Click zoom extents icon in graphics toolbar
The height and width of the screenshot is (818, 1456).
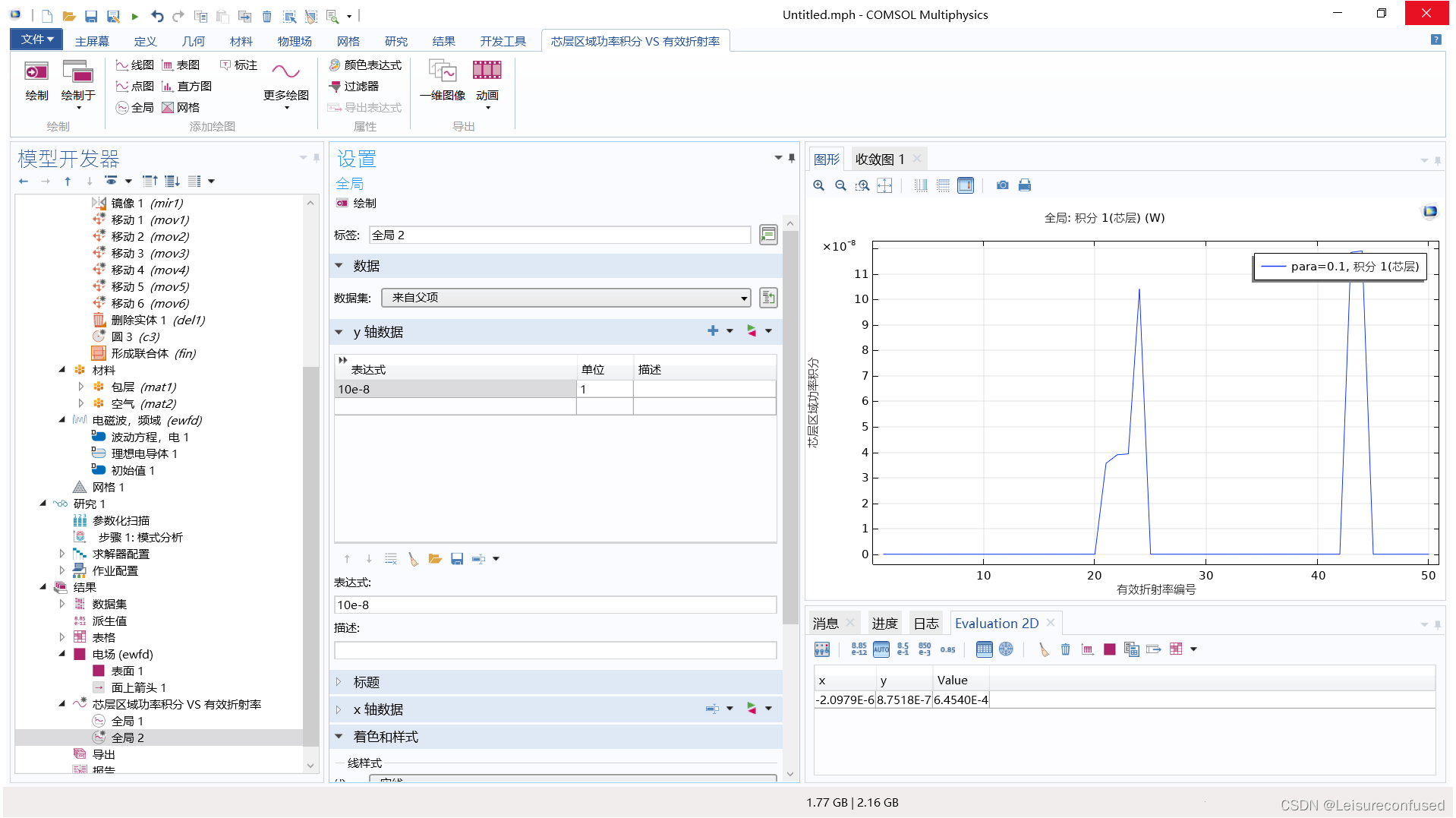tap(884, 185)
